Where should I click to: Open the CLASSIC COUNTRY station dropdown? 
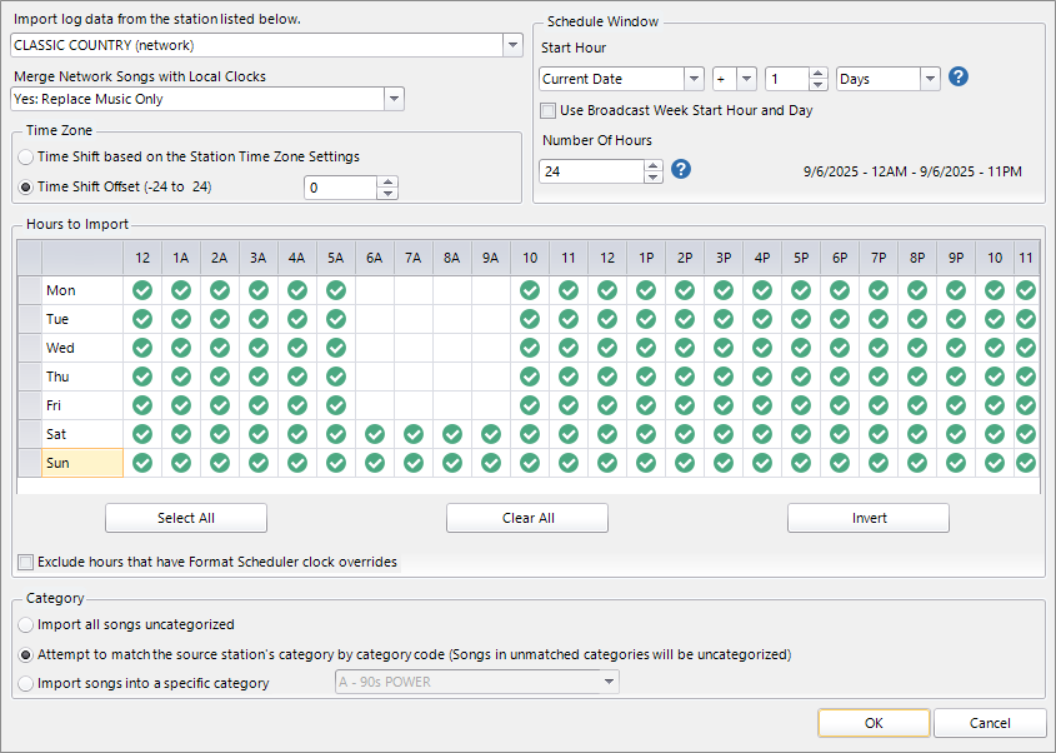pos(512,45)
